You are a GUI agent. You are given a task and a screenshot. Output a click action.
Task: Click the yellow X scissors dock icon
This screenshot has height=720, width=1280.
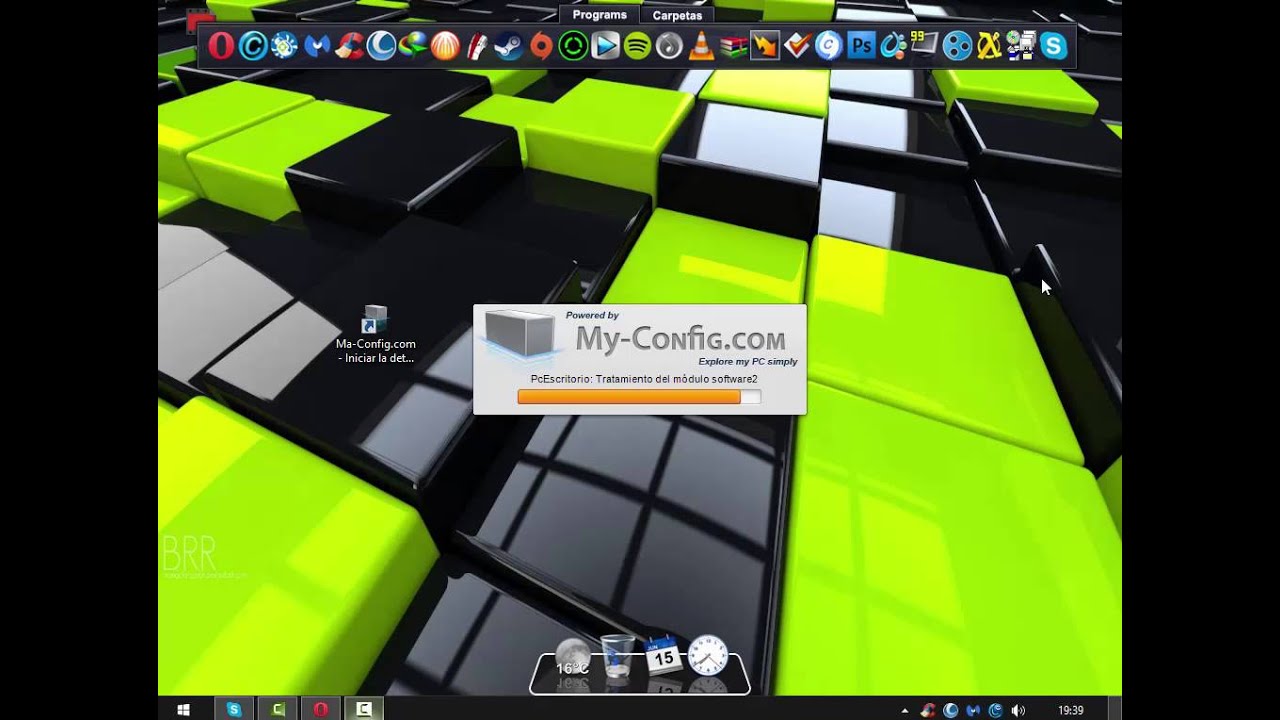(x=989, y=46)
